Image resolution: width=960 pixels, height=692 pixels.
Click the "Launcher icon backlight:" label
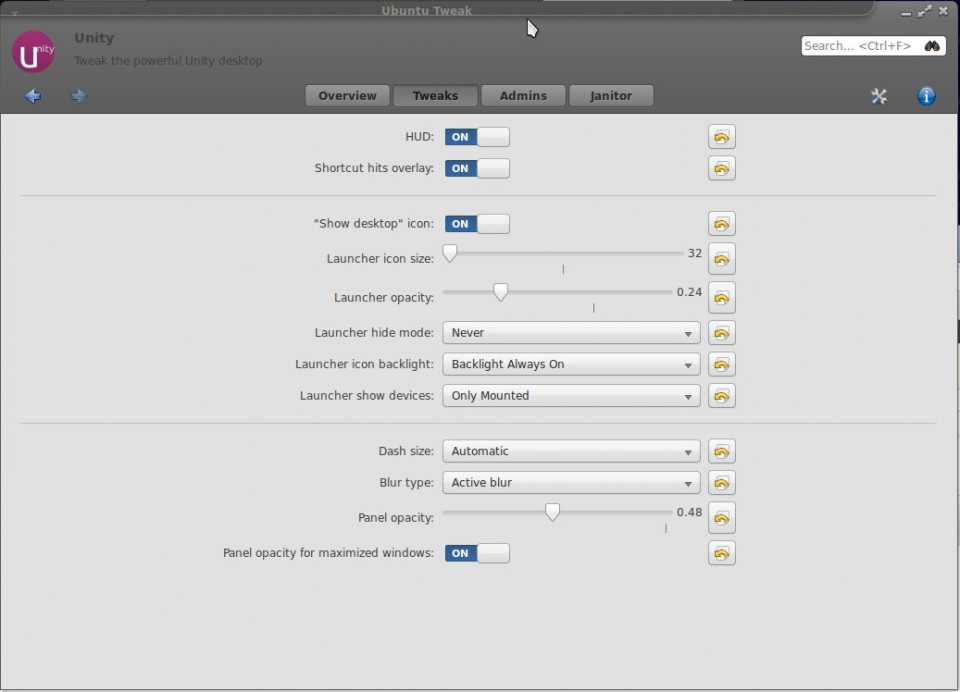pos(364,364)
